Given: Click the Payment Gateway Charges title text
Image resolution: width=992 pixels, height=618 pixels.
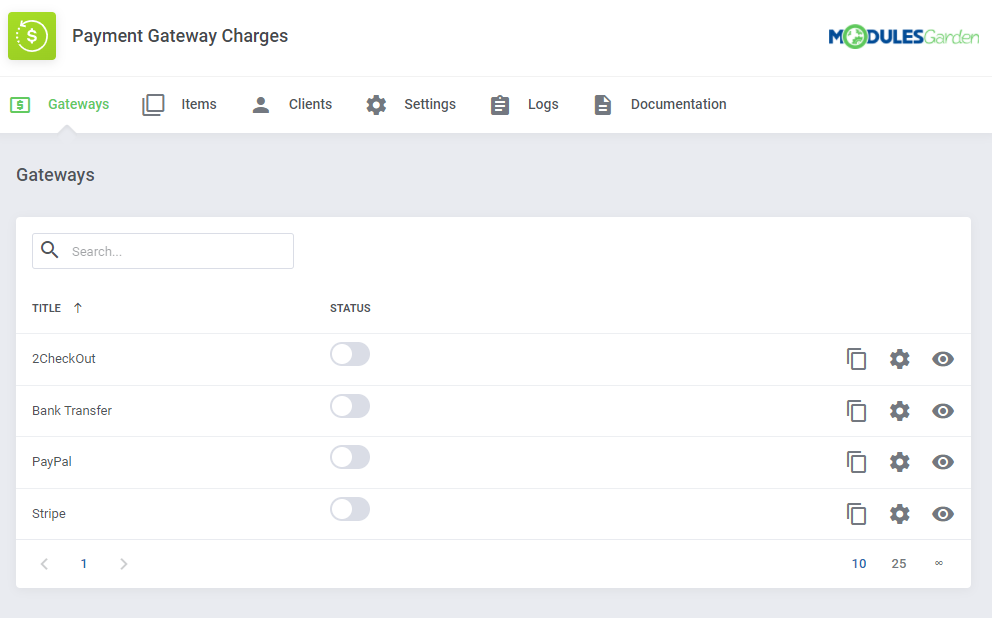Looking at the screenshot, I should coord(180,36).
